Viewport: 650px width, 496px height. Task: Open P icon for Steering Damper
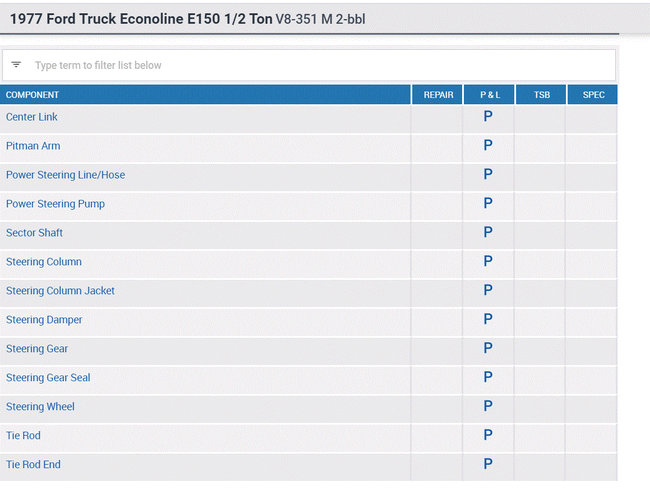pyautogui.click(x=488, y=320)
